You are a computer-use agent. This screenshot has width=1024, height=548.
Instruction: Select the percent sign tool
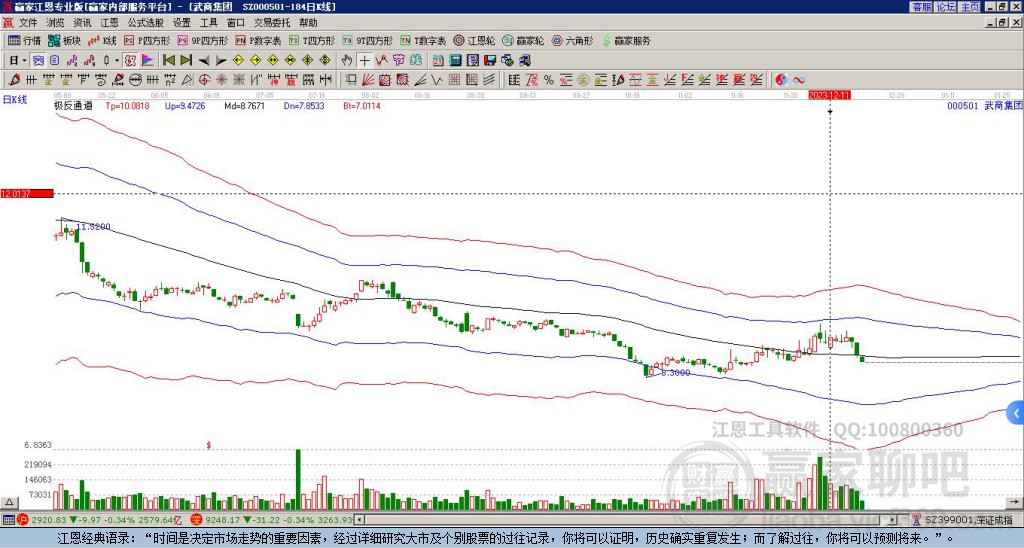549,80
